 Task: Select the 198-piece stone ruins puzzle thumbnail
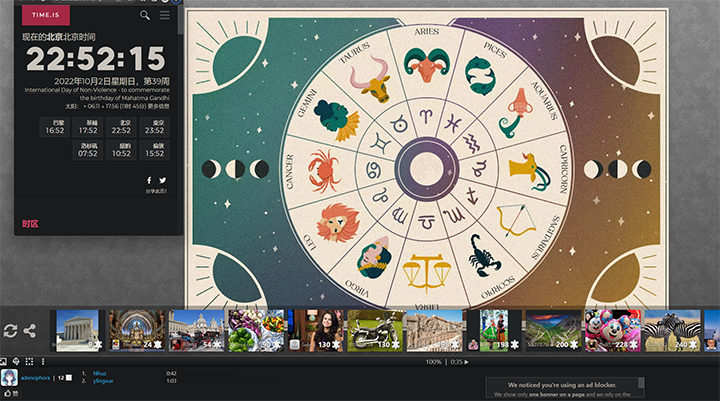click(434, 331)
